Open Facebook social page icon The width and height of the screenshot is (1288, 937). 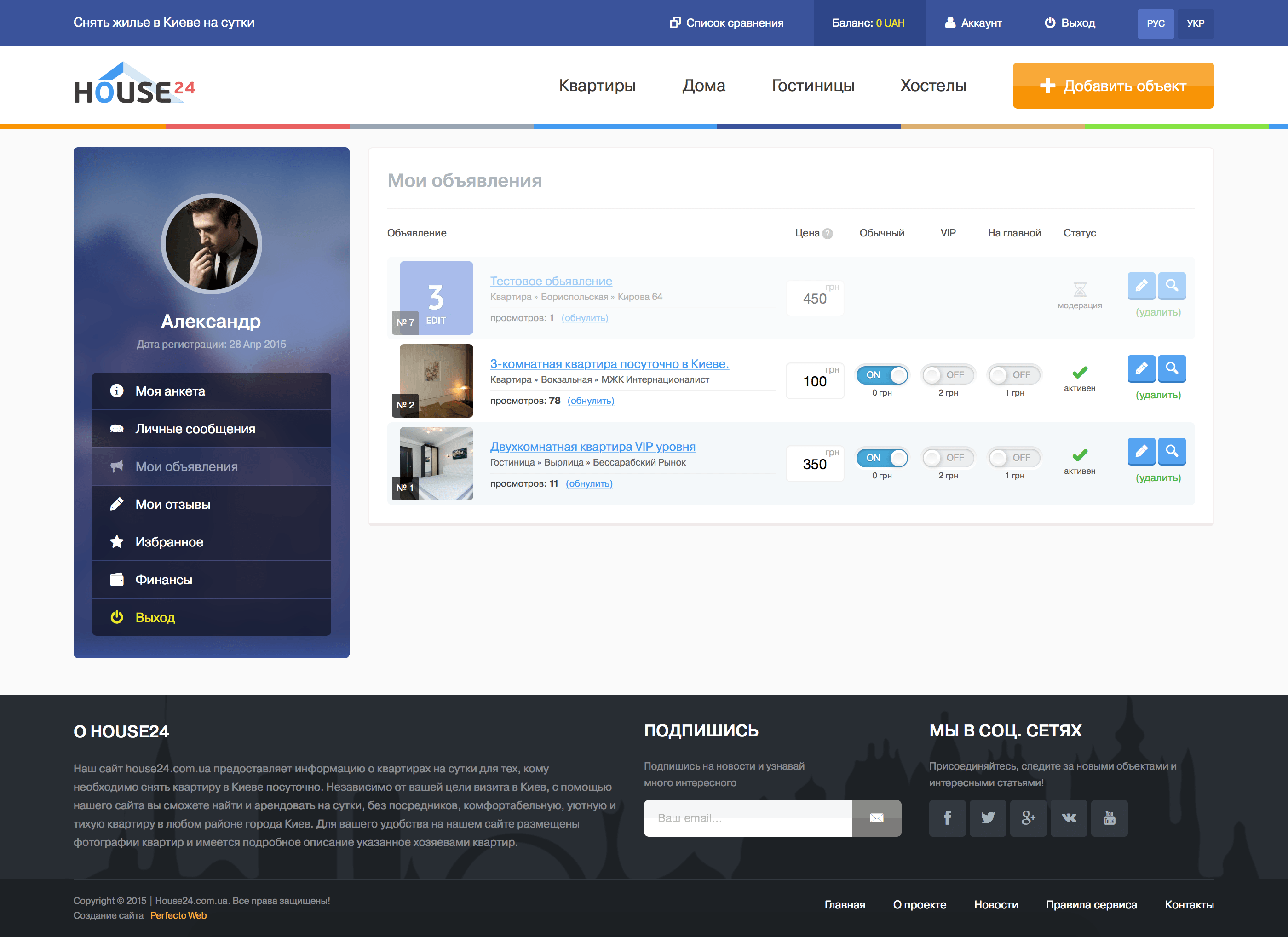click(947, 818)
